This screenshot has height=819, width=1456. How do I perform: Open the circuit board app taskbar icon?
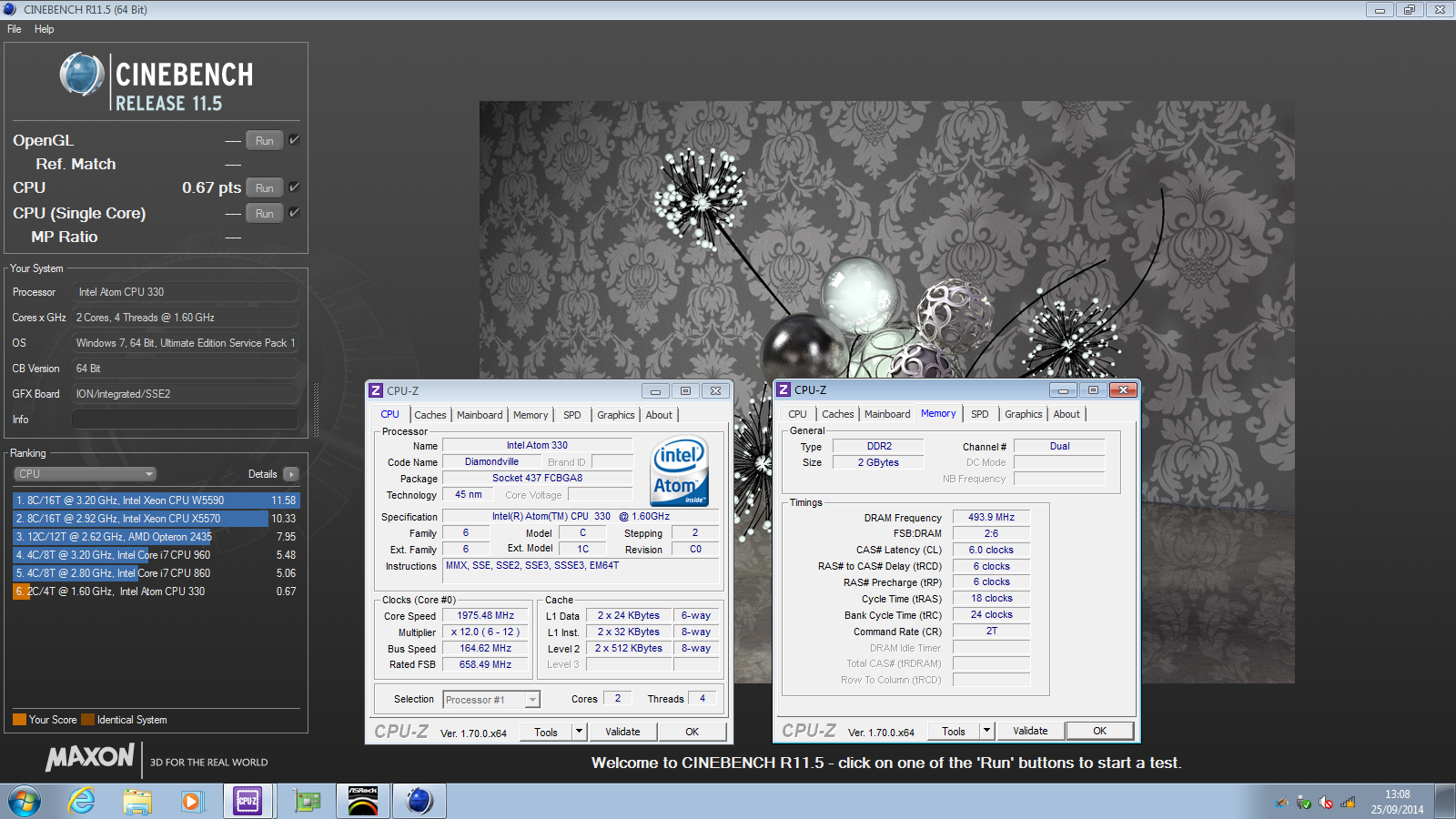(308, 802)
